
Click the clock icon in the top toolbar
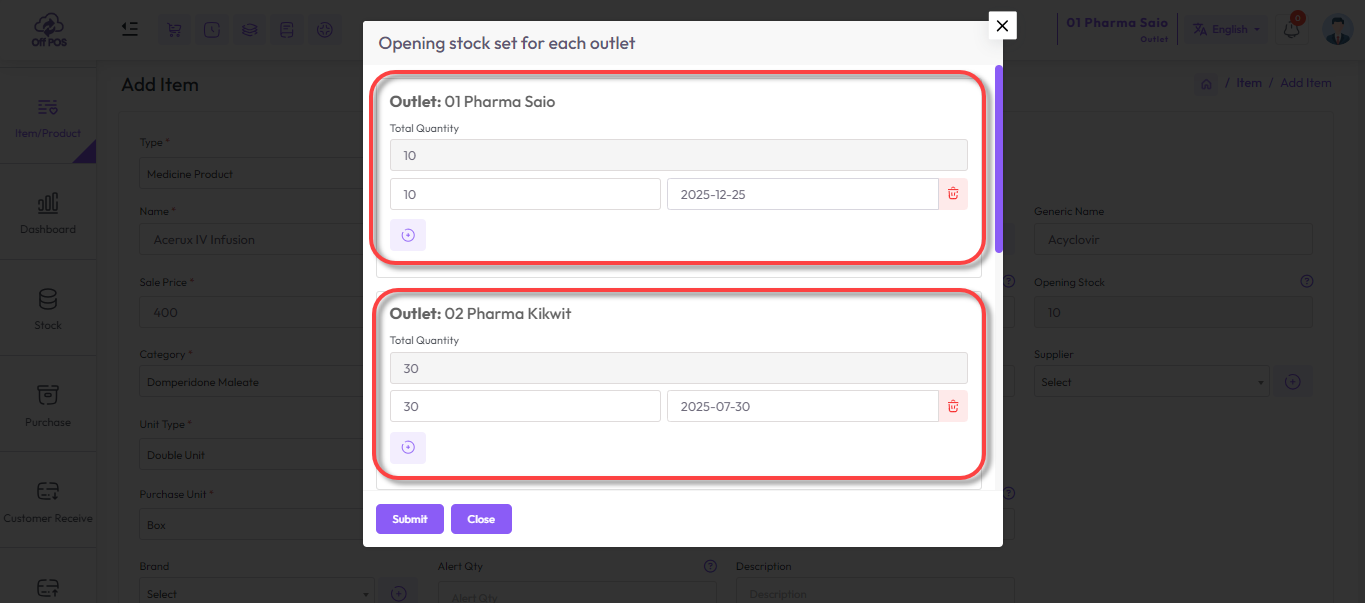[212, 29]
